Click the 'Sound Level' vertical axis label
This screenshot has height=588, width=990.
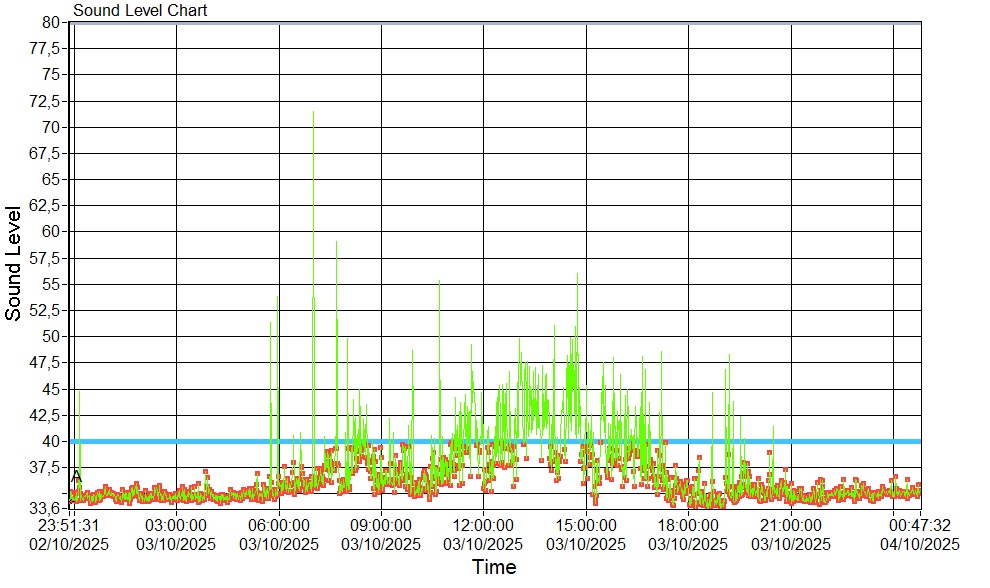14,263
